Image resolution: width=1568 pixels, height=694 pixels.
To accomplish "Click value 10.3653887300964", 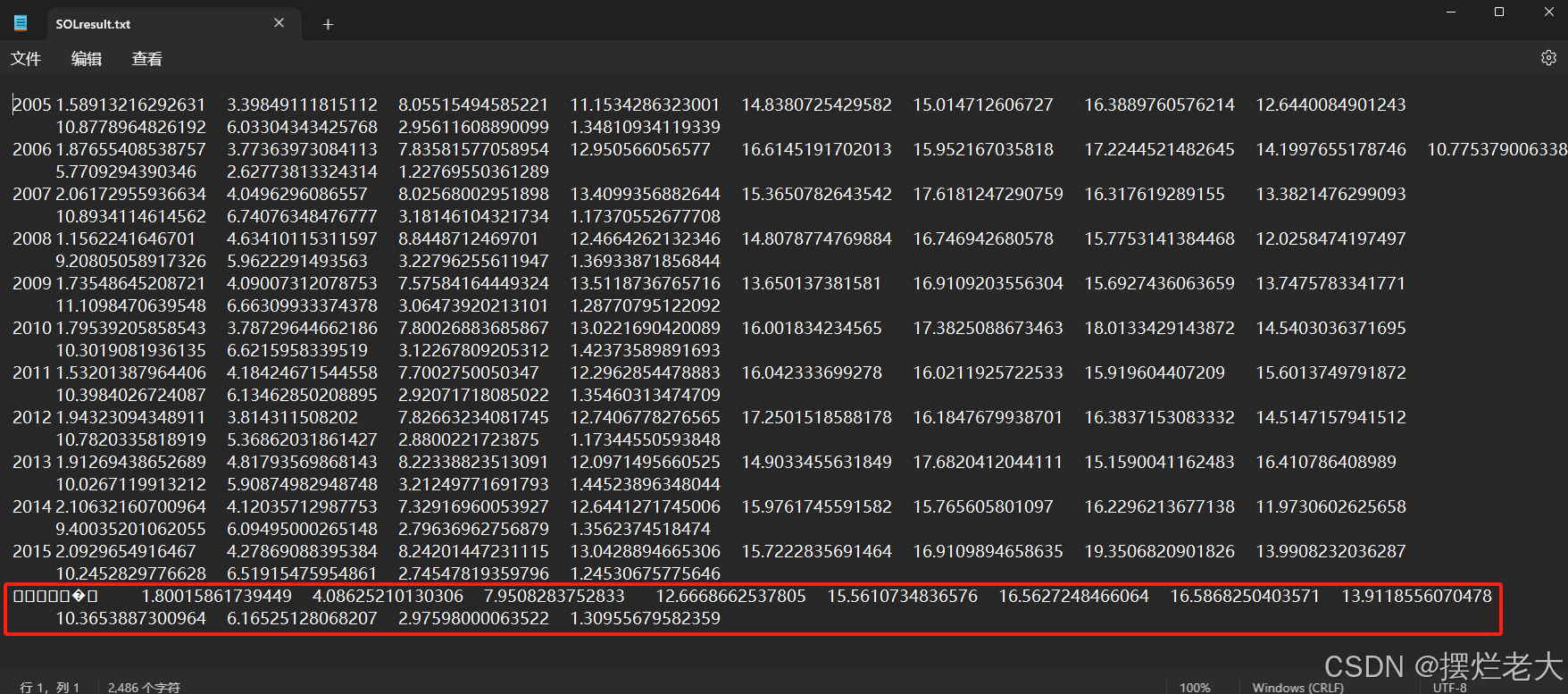I will coord(130,618).
